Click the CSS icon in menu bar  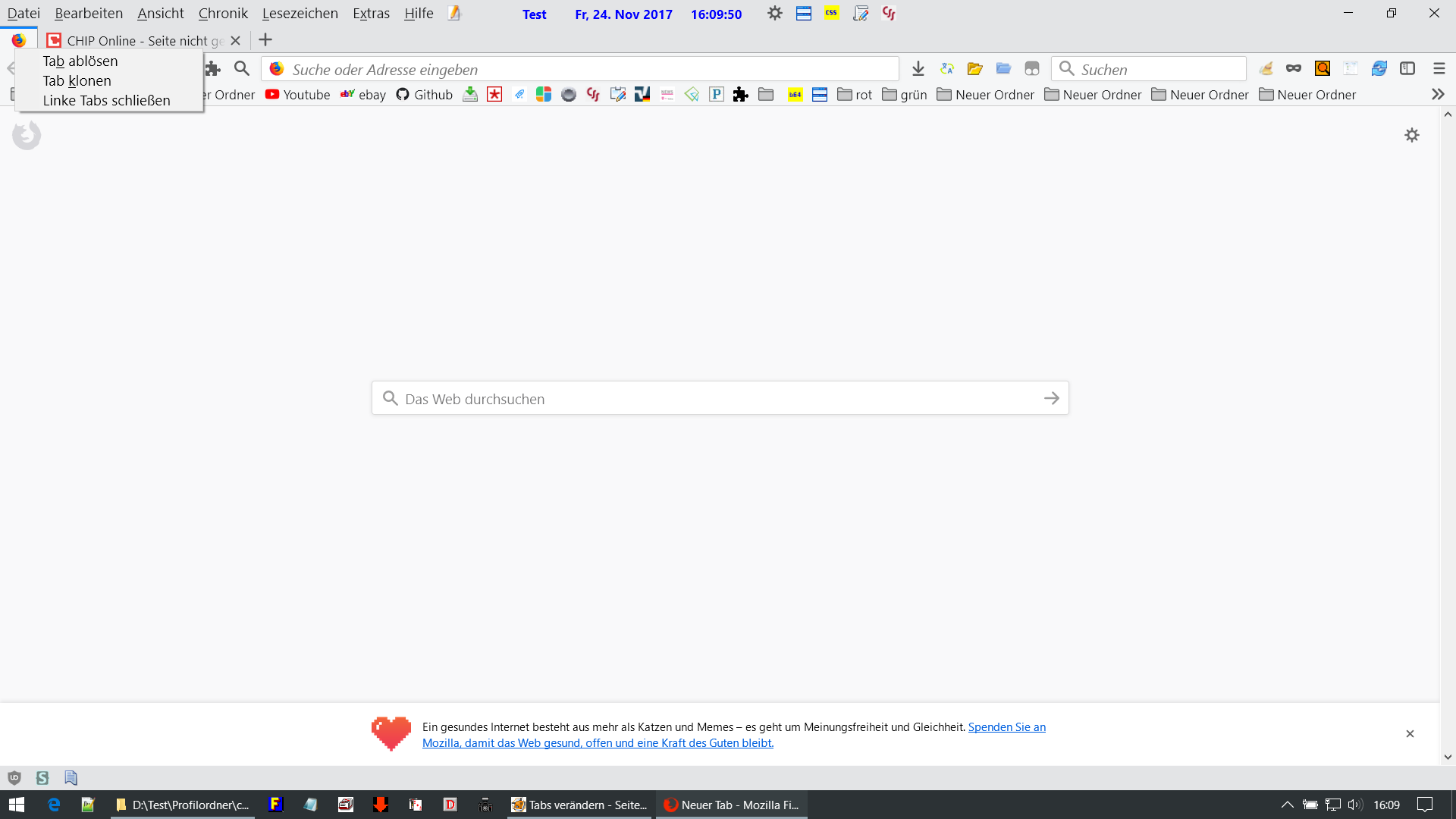pyautogui.click(x=832, y=13)
